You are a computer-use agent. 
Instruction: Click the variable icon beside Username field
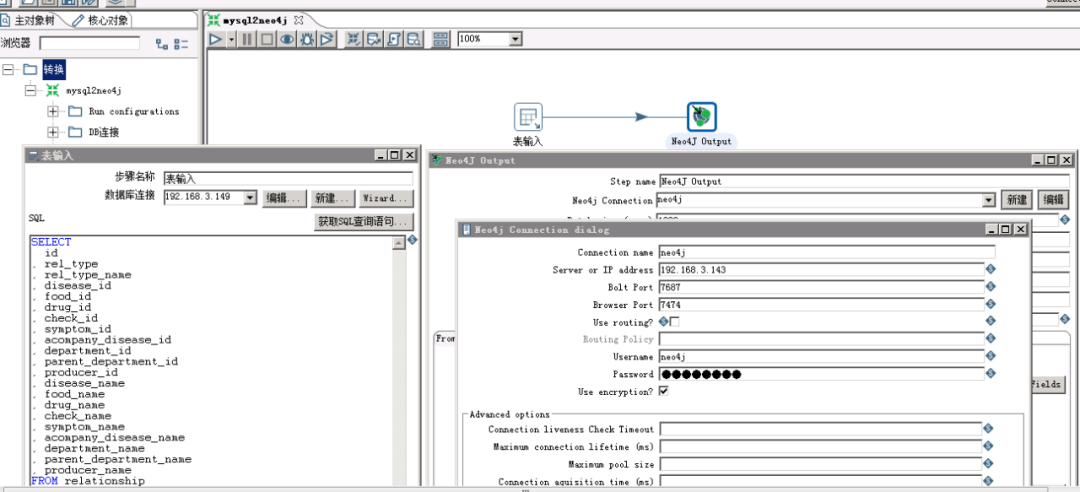click(990, 356)
